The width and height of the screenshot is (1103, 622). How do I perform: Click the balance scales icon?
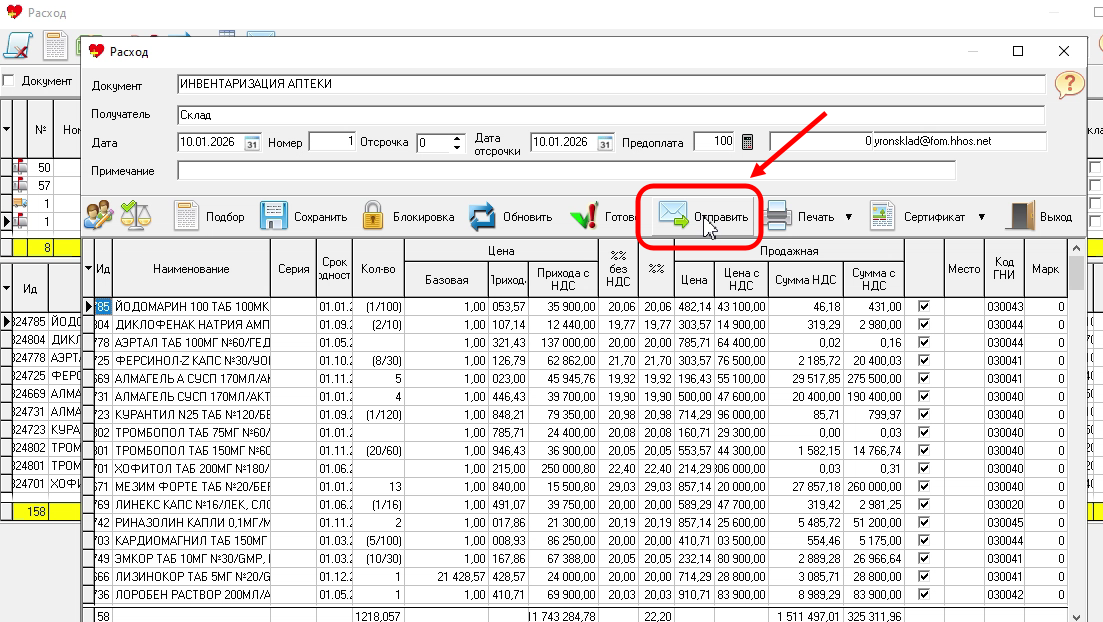pyautogui.click(x=135, y=216)
